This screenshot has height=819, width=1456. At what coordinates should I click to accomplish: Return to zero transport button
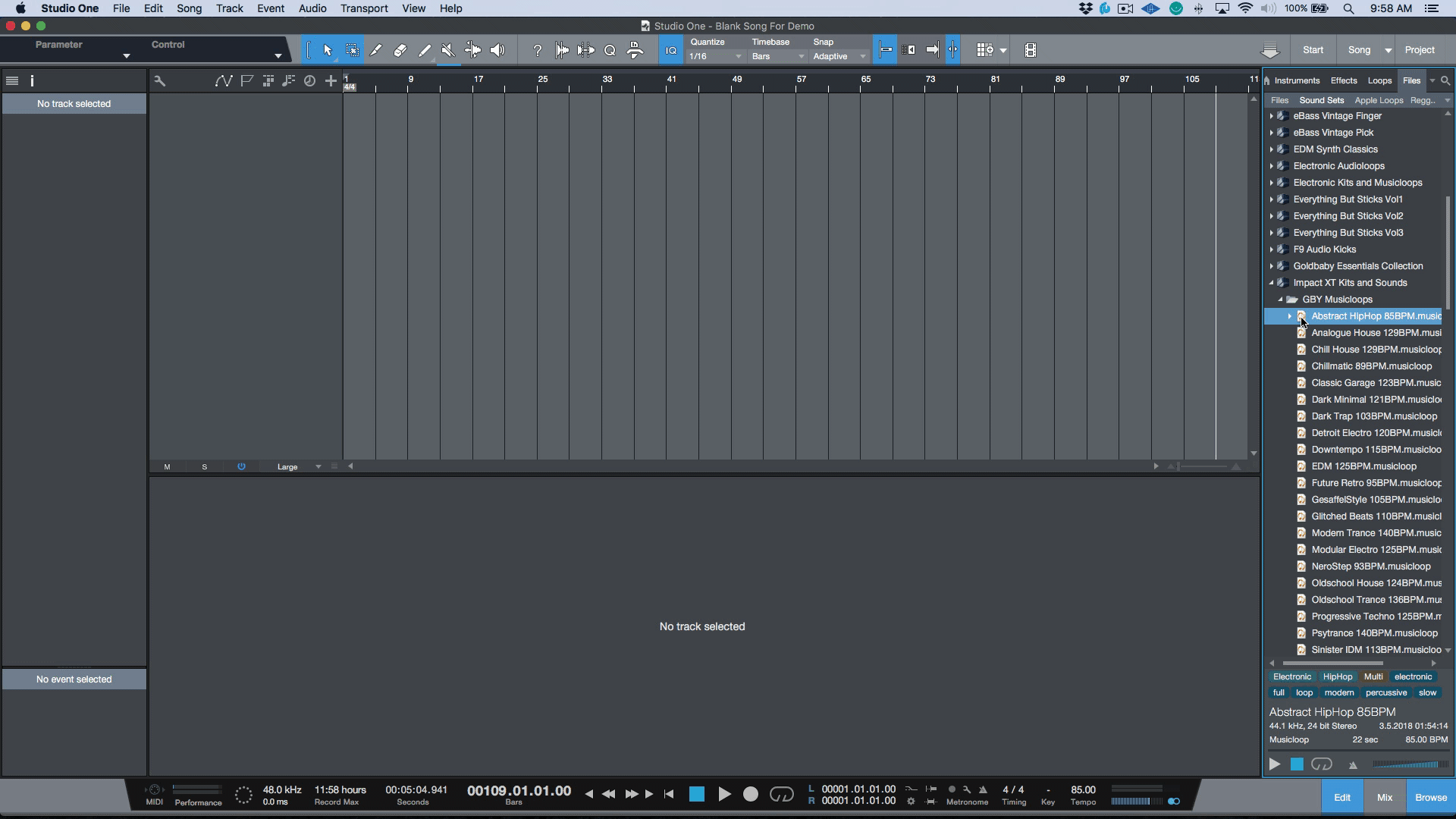pyautogui.click(x=669, y=794)
